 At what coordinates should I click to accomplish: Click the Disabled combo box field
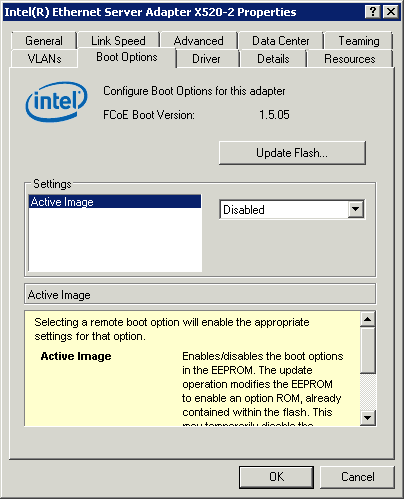(x=292, y=209)
